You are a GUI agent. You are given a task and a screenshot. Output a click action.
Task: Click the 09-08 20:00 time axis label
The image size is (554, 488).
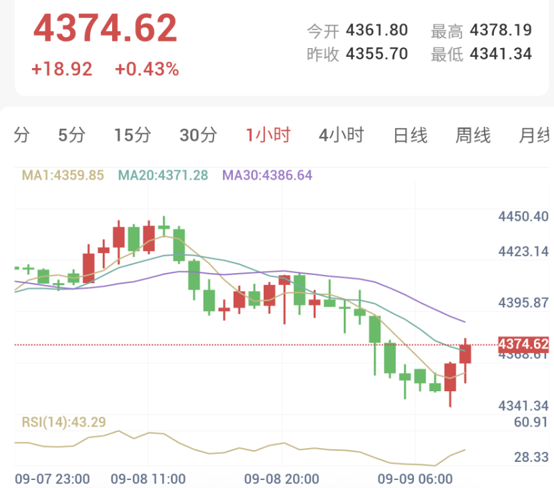coord(282,479)
